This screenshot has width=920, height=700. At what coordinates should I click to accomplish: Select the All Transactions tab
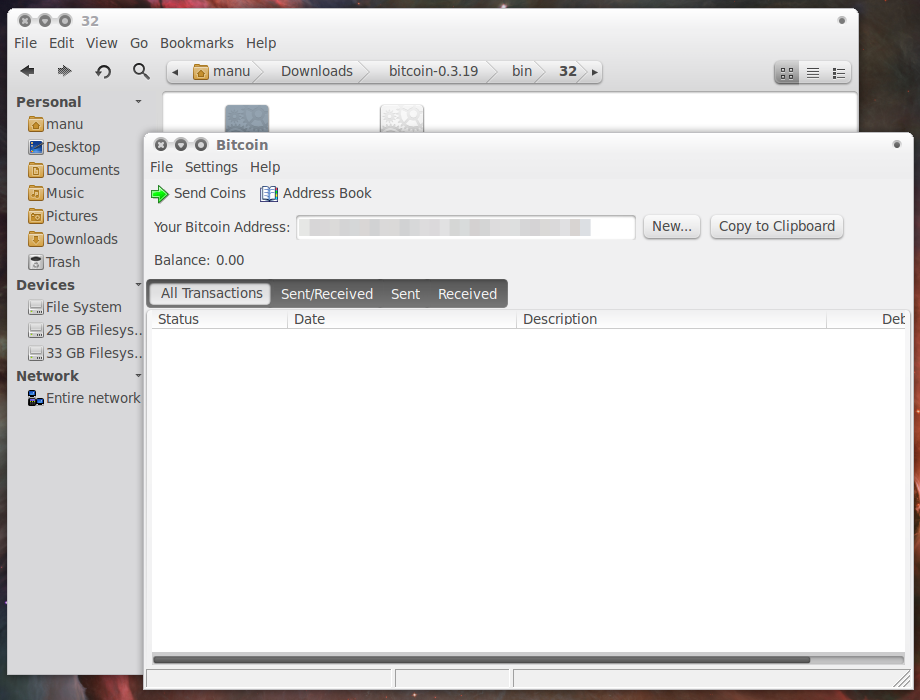(210, 293)
